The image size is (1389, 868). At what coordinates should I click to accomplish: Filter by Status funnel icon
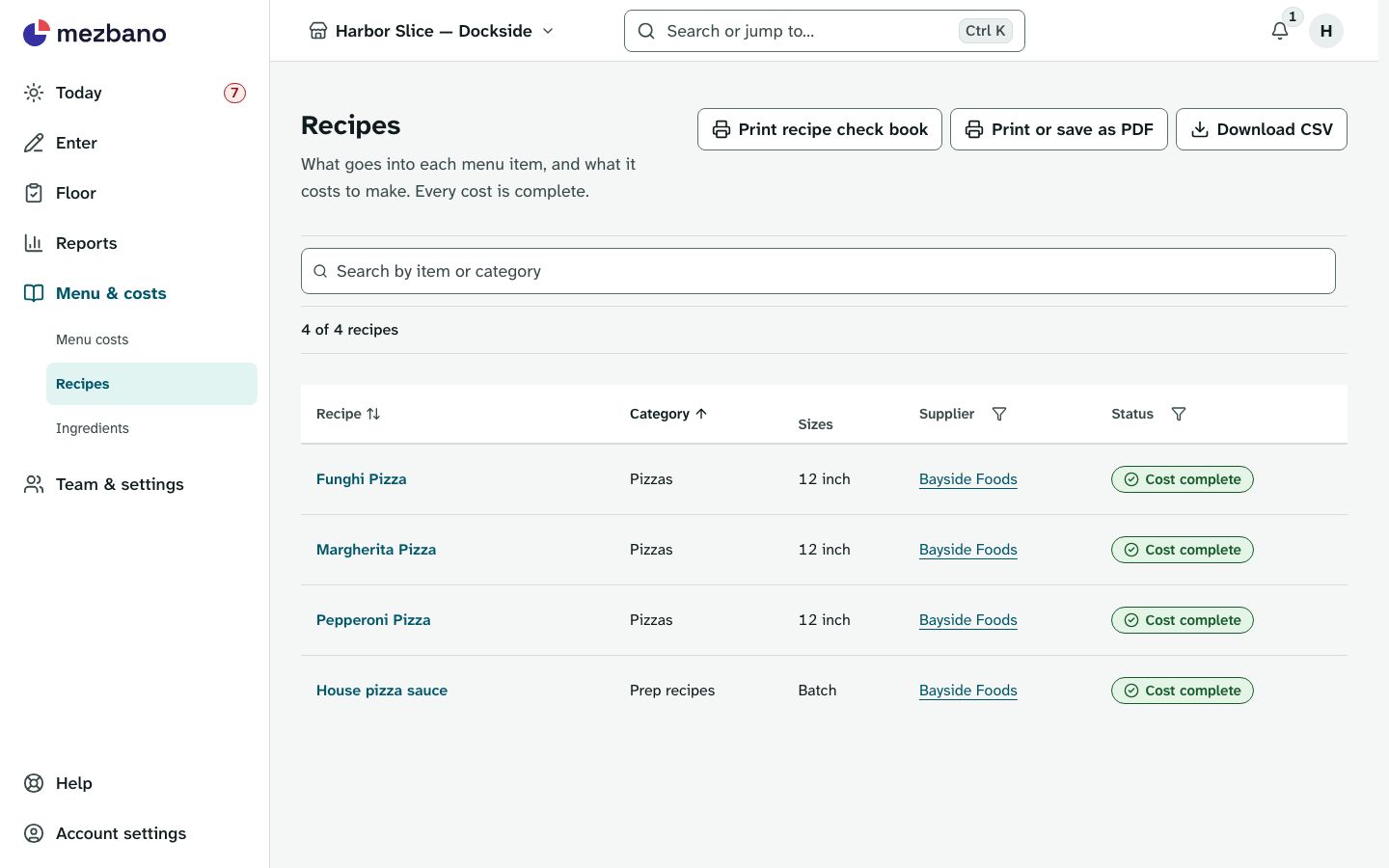pyautogui.click(x=1179, y=414)
